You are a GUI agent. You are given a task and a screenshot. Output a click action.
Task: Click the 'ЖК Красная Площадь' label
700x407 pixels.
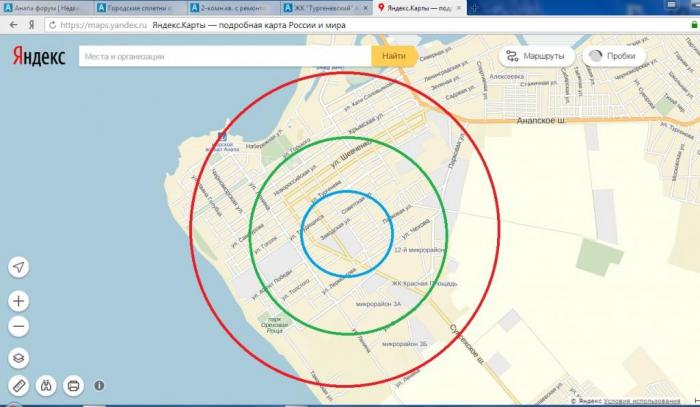[425, 283]
